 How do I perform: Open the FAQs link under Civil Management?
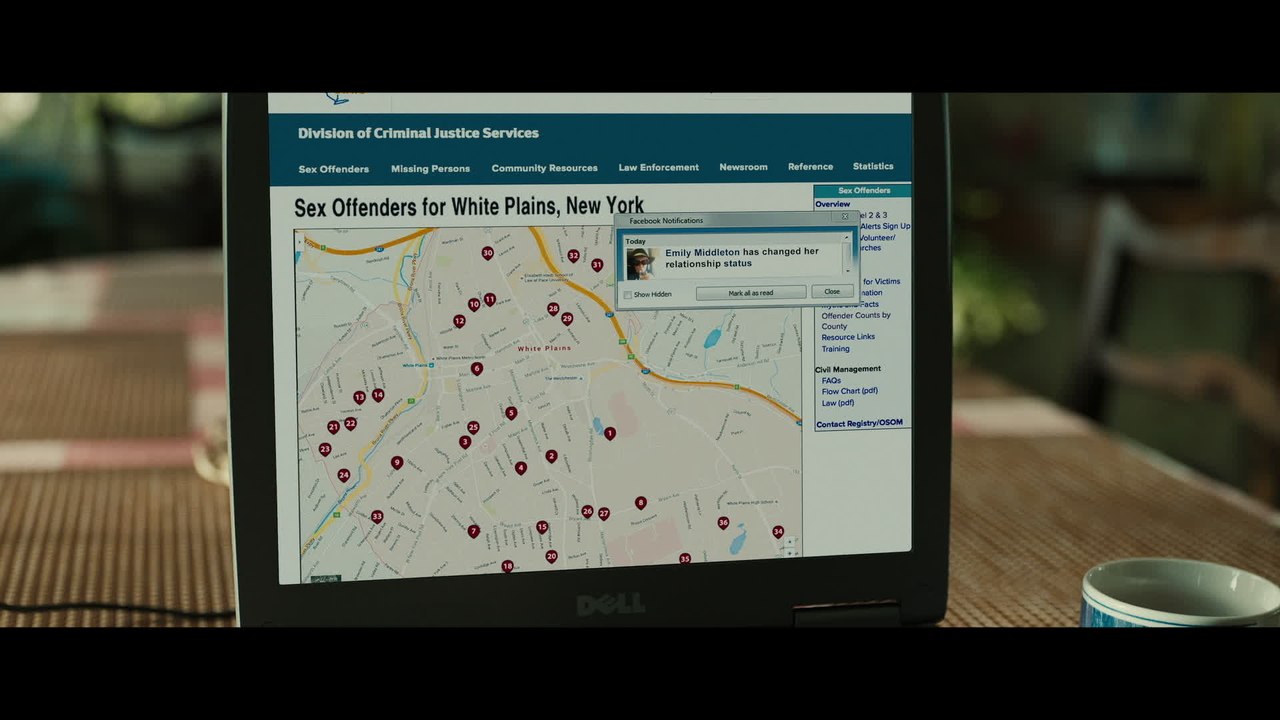click(831, 381)
